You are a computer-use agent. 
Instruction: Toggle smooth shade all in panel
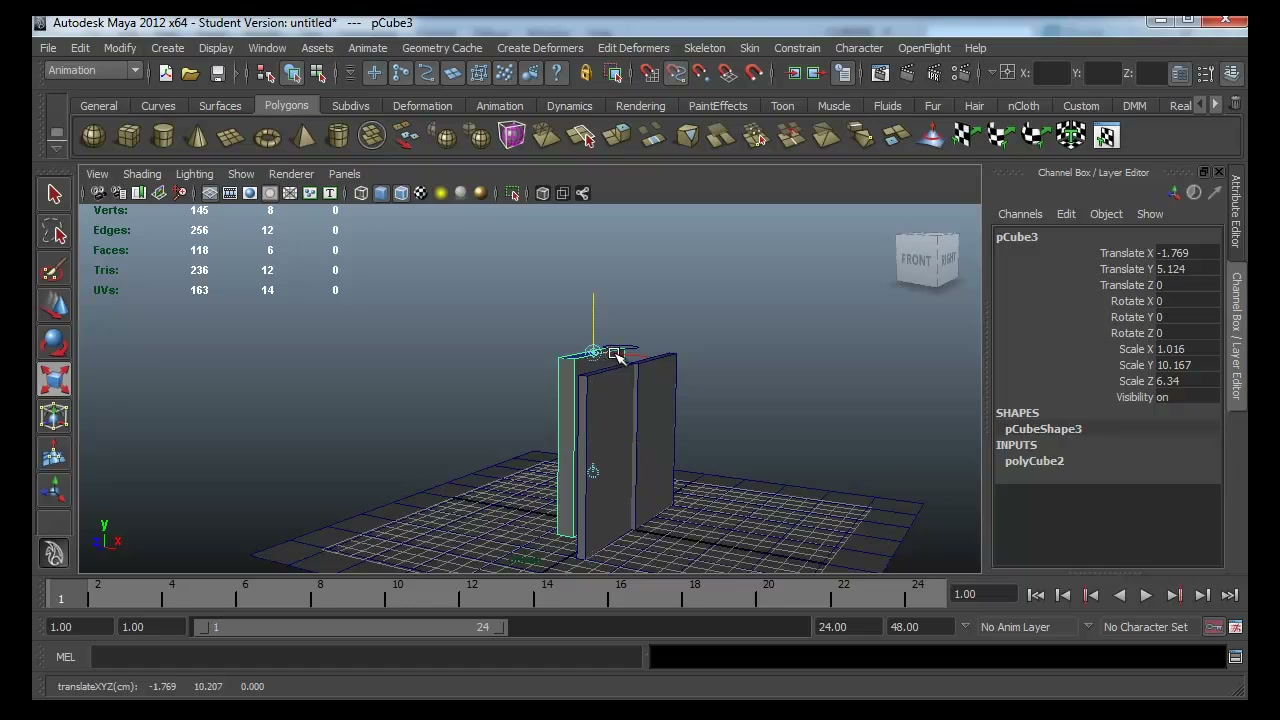[381, 193]
